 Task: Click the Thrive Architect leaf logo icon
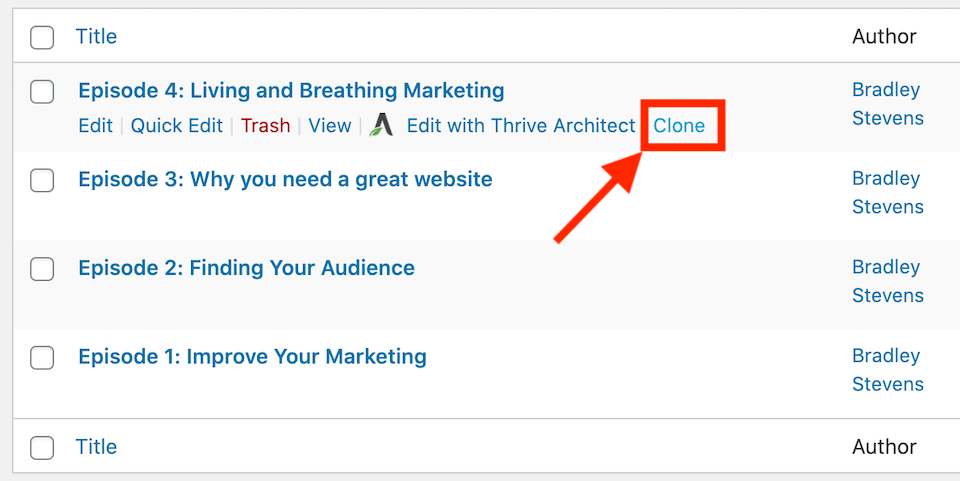(381, 125)
